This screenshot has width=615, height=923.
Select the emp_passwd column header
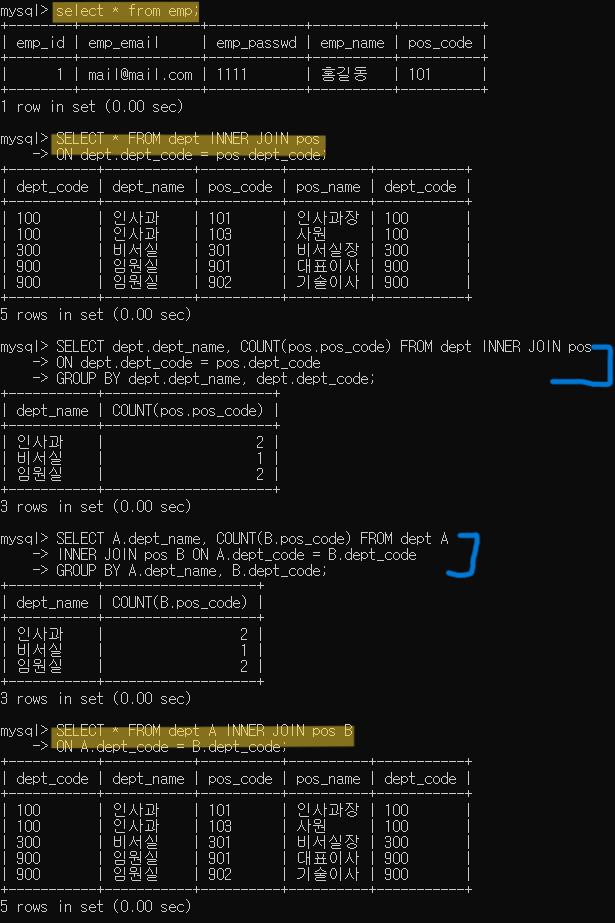pos(256,43)
